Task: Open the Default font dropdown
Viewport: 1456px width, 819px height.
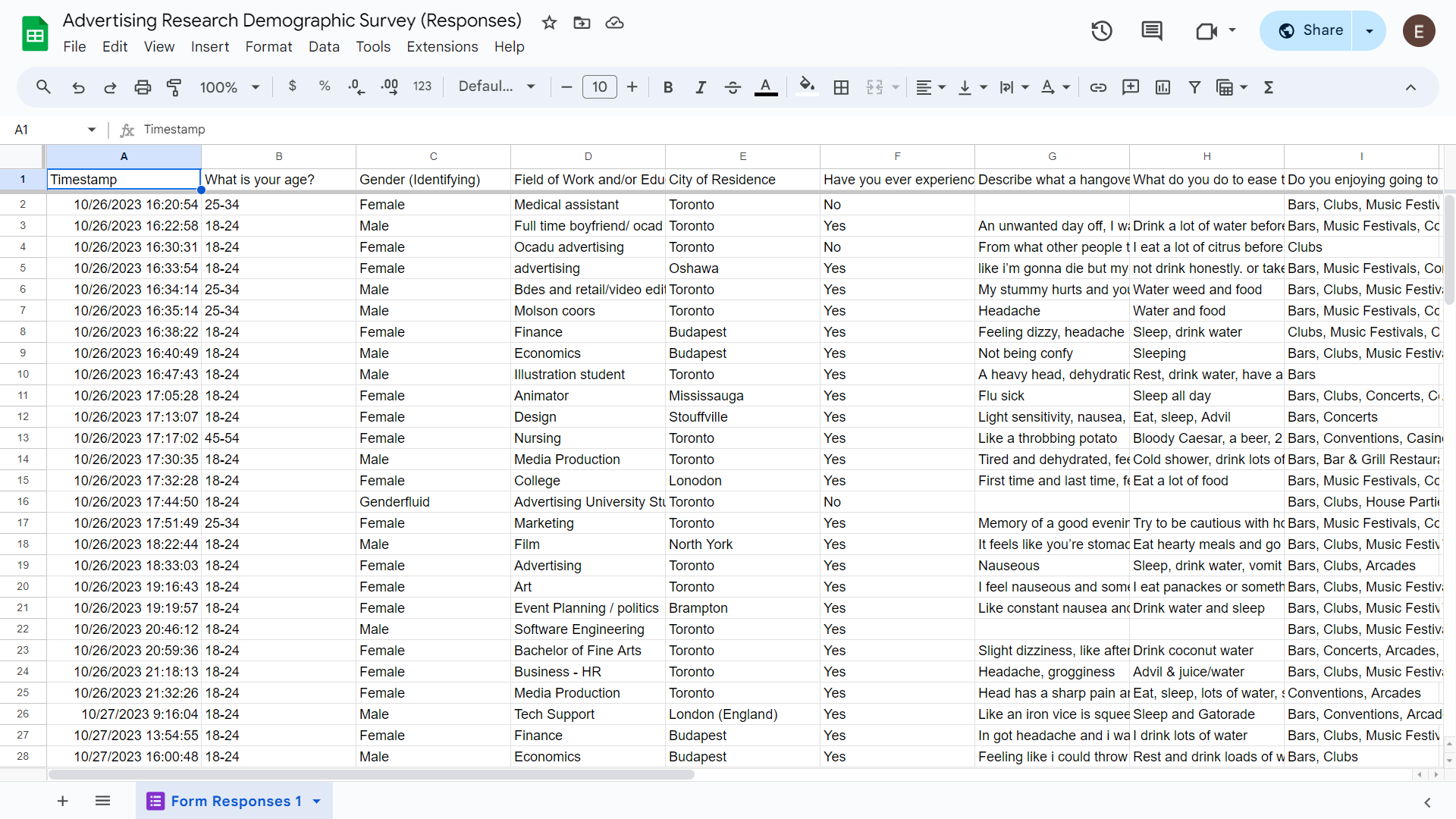Action: 497,86
